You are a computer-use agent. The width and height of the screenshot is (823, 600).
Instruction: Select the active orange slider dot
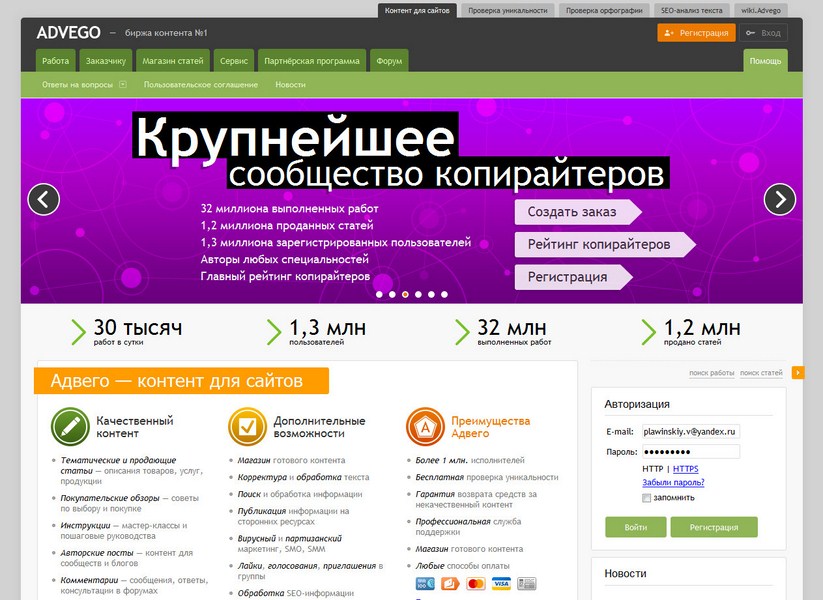(405, 294)
